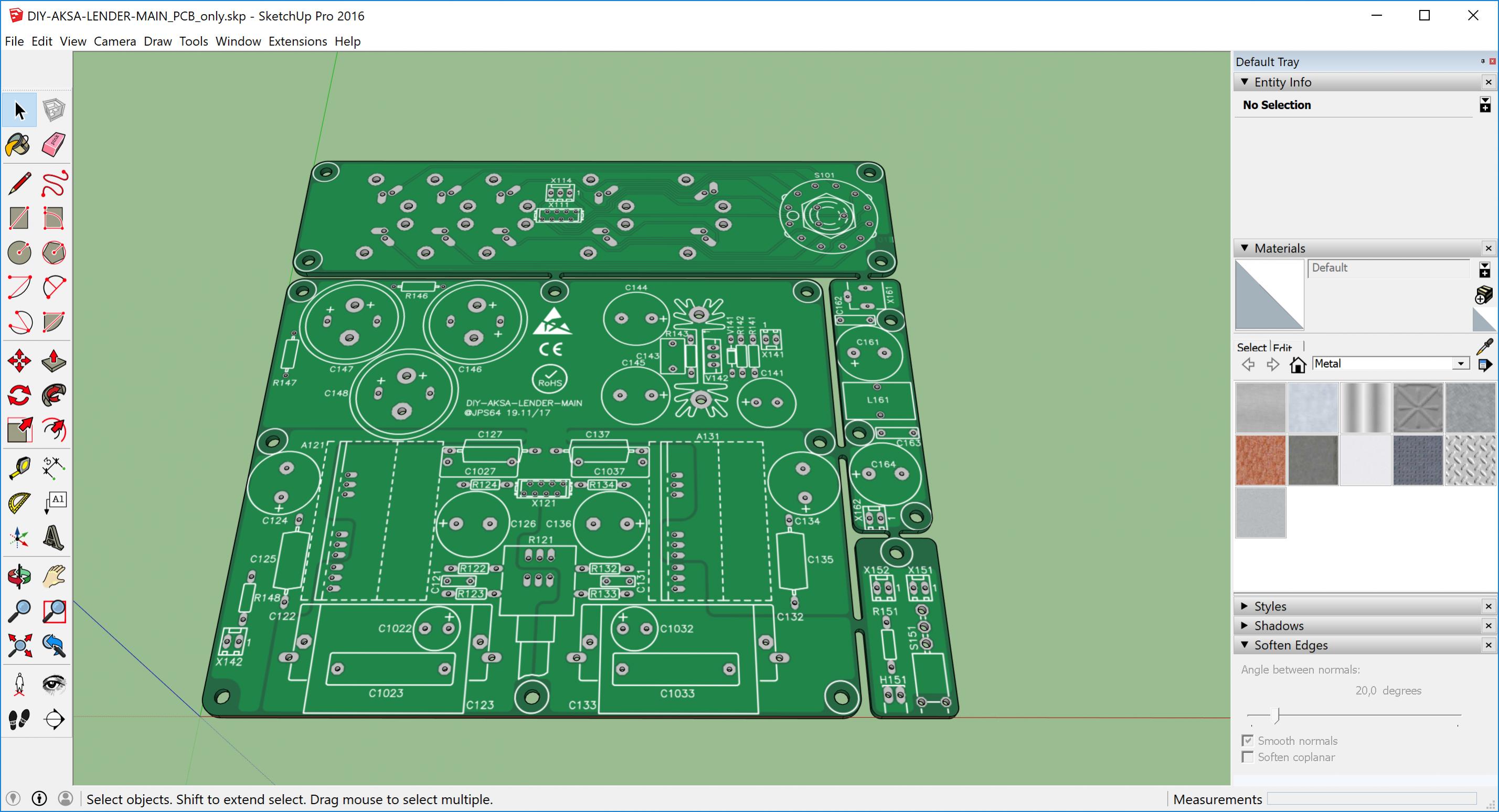Open the Window menu
This screenshot has height=812, width=1499.
click(x=238, y=41)
